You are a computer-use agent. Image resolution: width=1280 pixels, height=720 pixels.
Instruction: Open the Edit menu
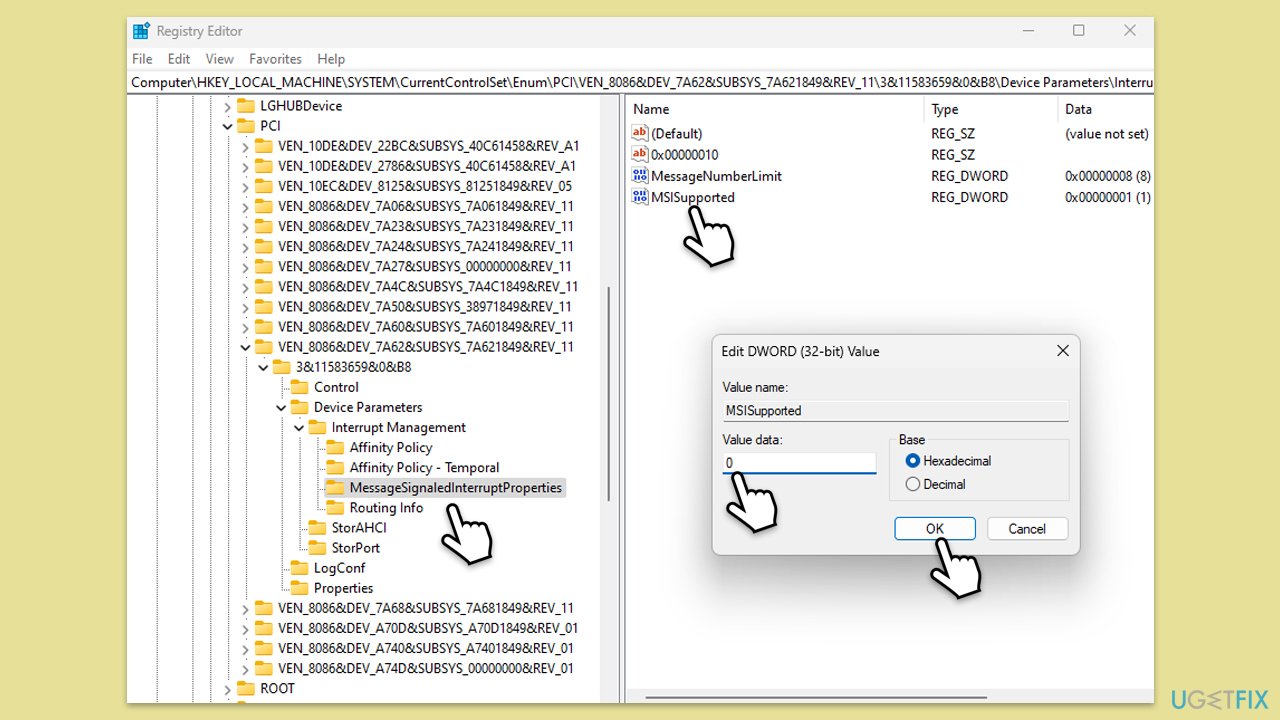click(x=179, y=59)
